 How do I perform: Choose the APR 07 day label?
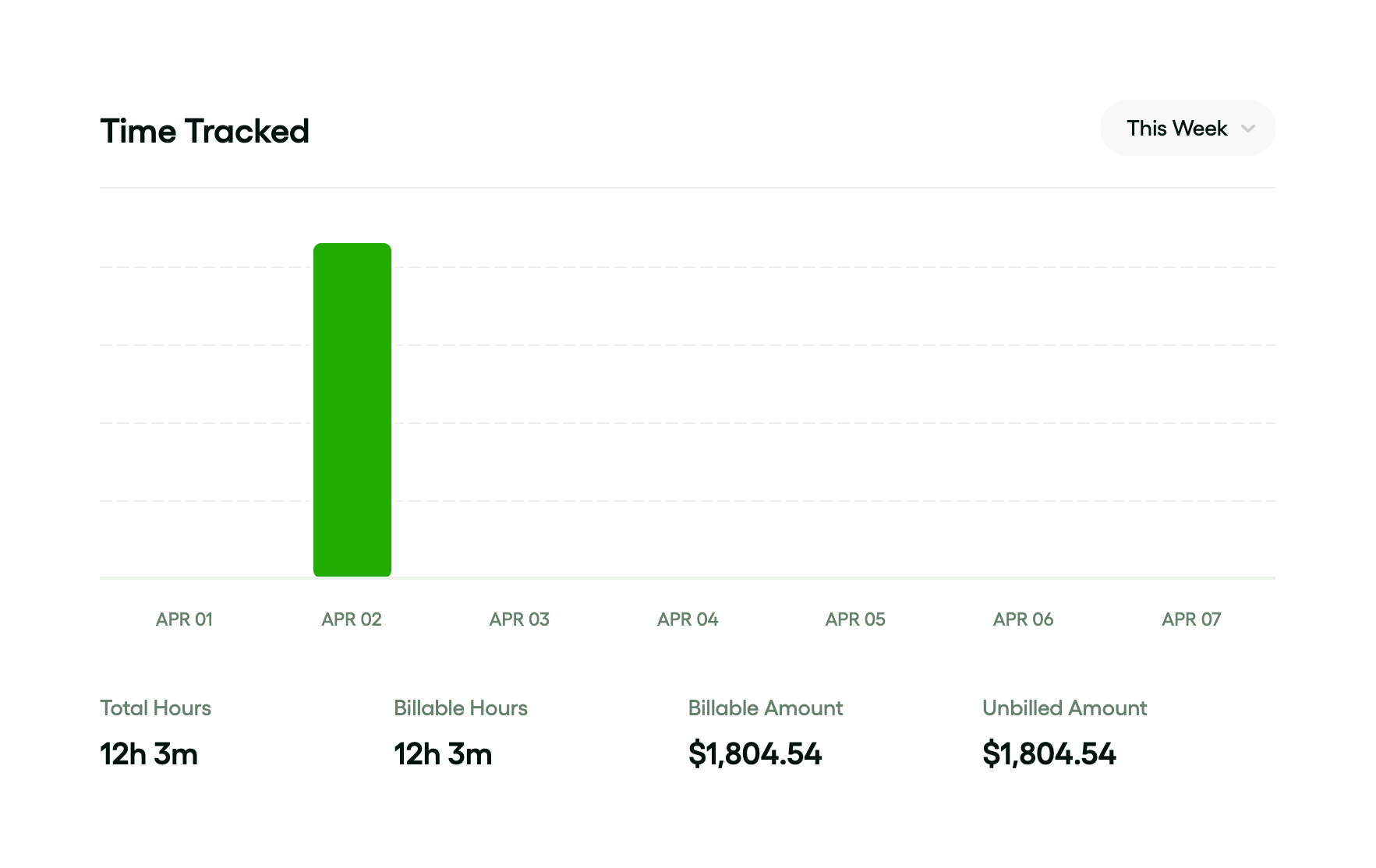click(x=1191, y=619)
